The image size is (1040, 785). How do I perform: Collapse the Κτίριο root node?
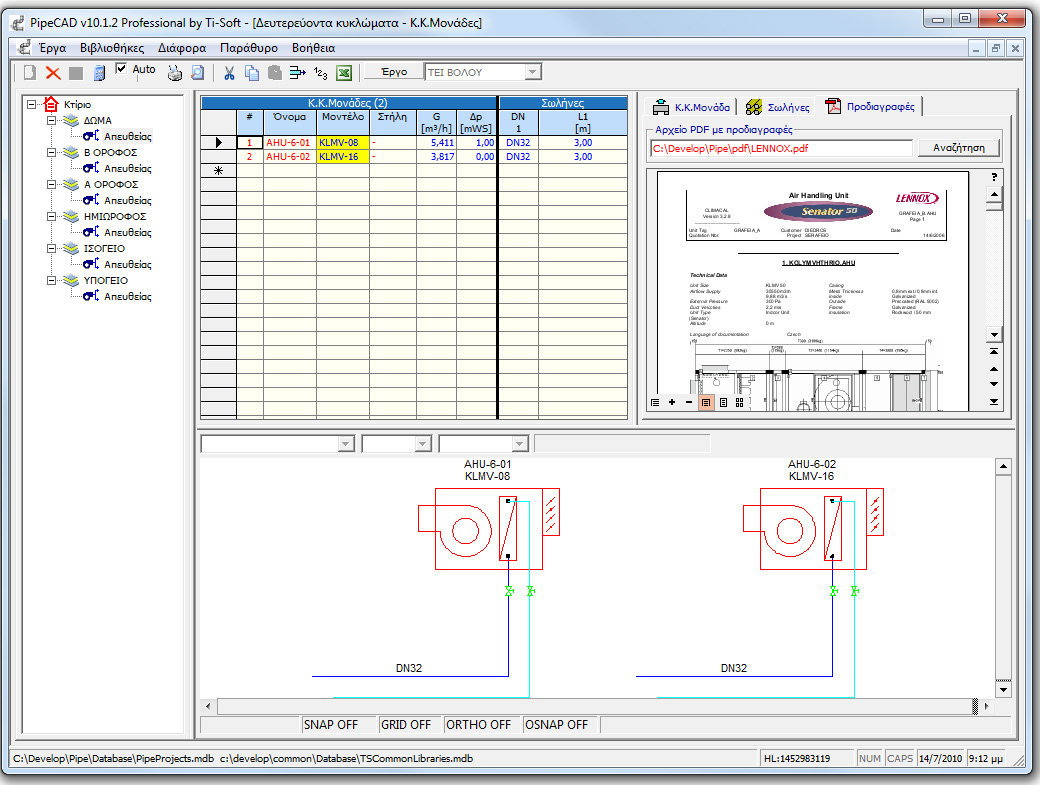point(30,103)
